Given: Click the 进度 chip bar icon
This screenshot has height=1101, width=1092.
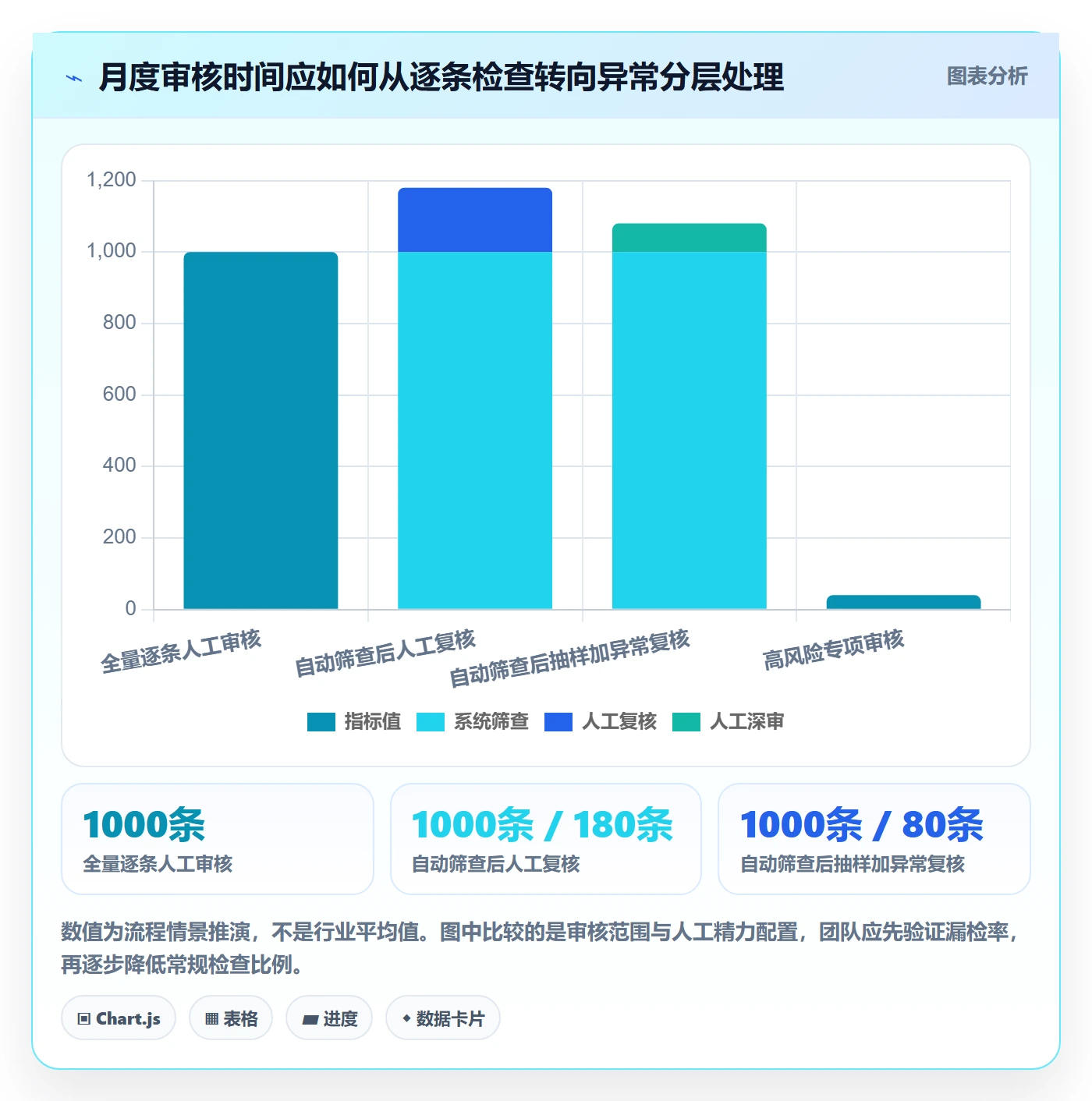Looking at the screenshot, I should [310, 1020].
